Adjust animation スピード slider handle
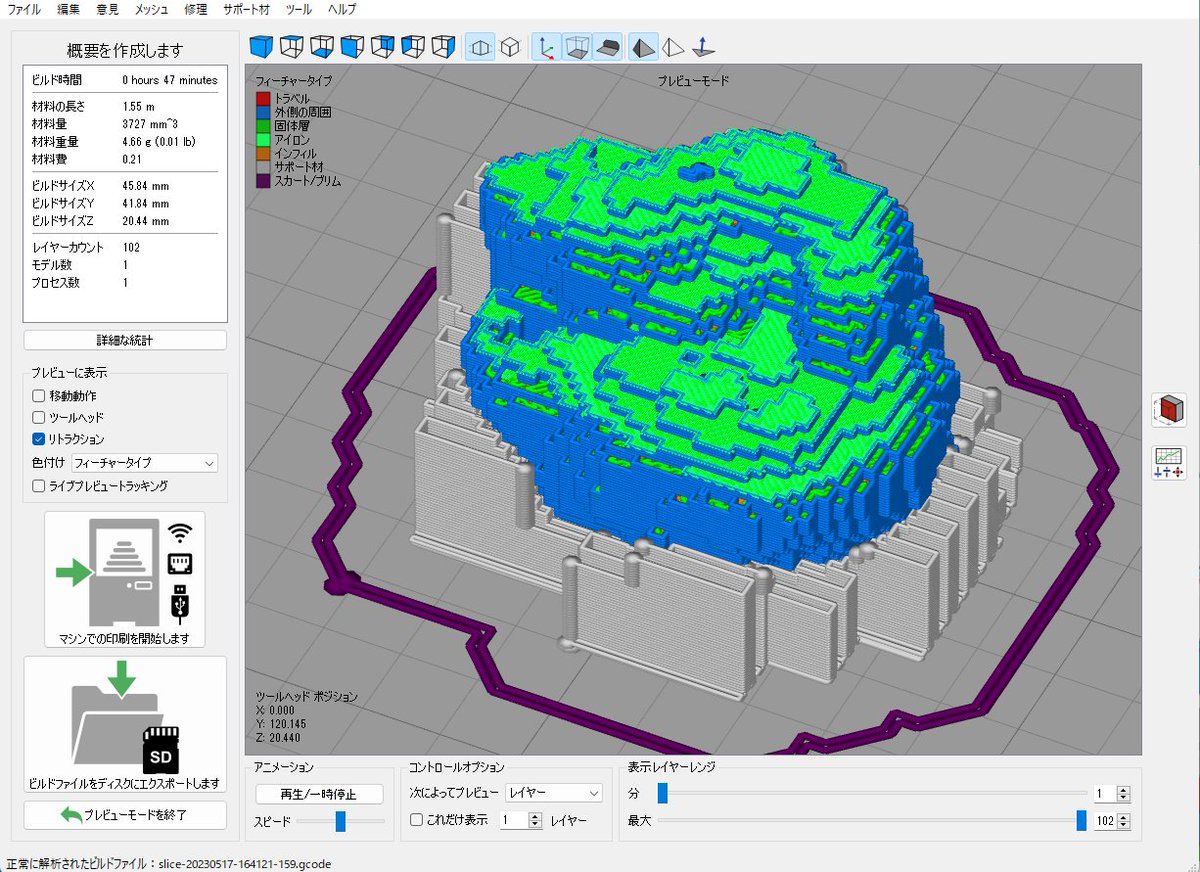The image size is (1200, 872). [340, 821]
